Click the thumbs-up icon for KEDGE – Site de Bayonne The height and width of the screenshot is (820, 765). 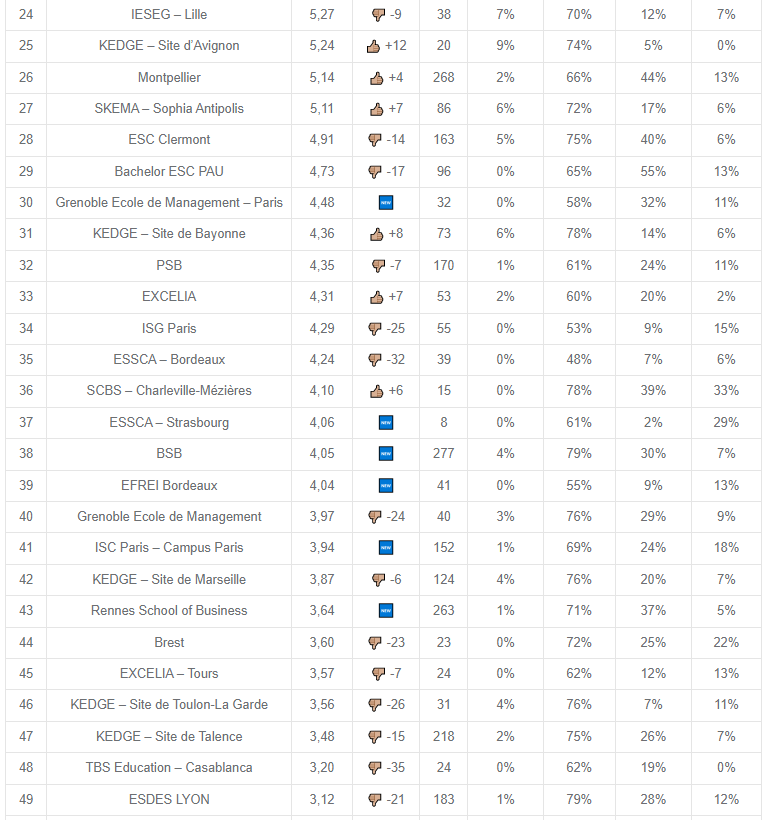click(x=377, y=234)
